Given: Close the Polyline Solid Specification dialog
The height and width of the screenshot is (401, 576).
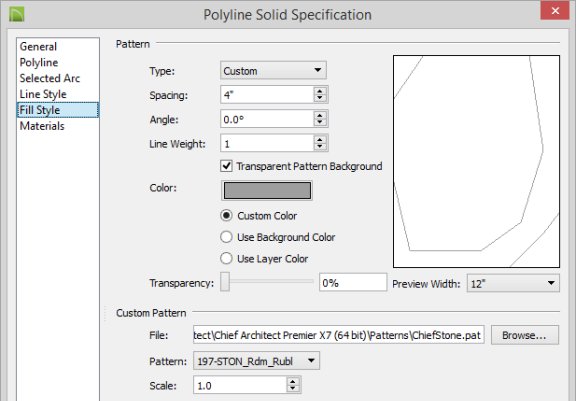Looking at the screenshot, I should click(x=555, y=11).
